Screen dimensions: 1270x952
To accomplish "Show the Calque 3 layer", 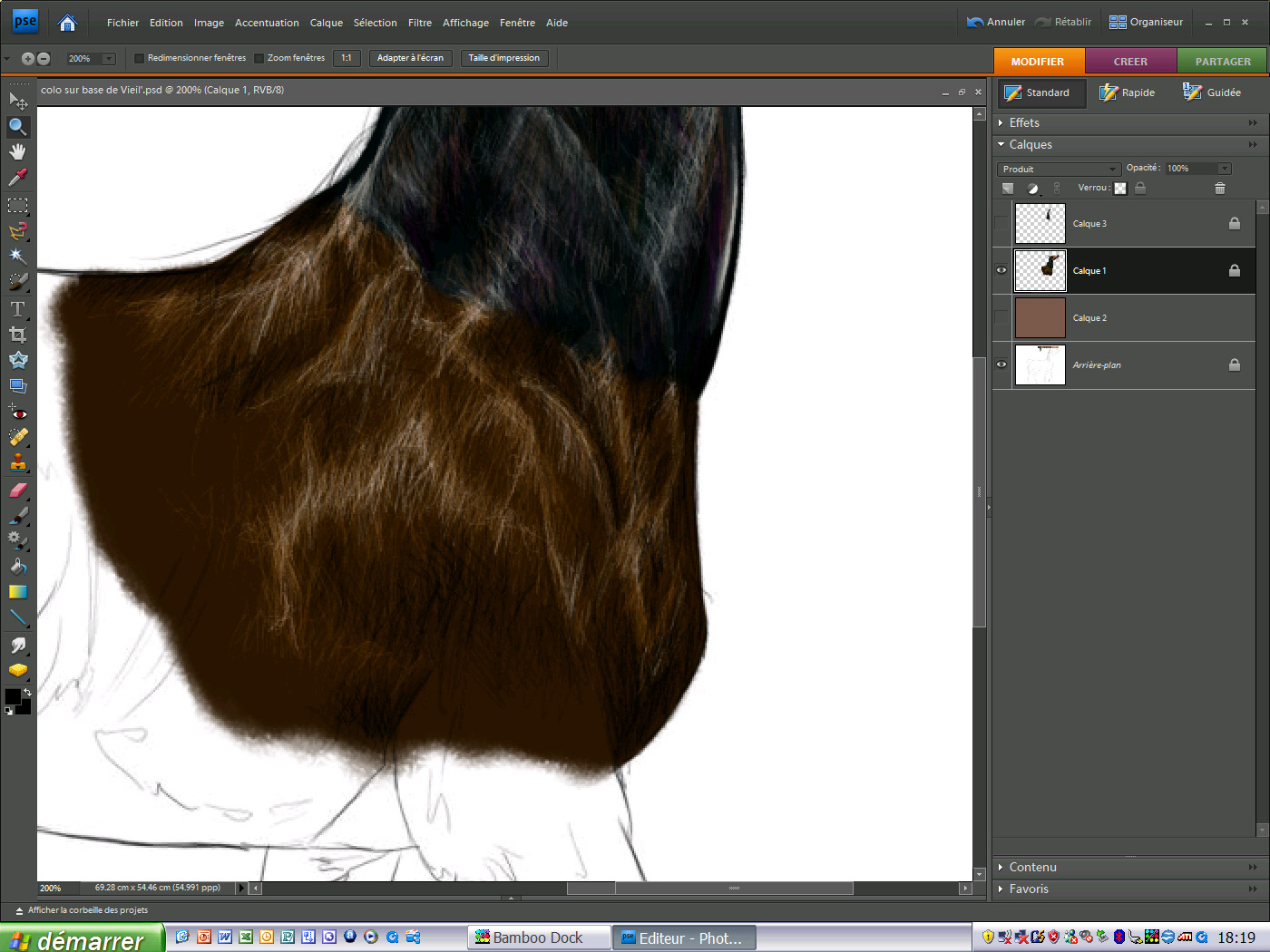I will [x=1001, y=223].
